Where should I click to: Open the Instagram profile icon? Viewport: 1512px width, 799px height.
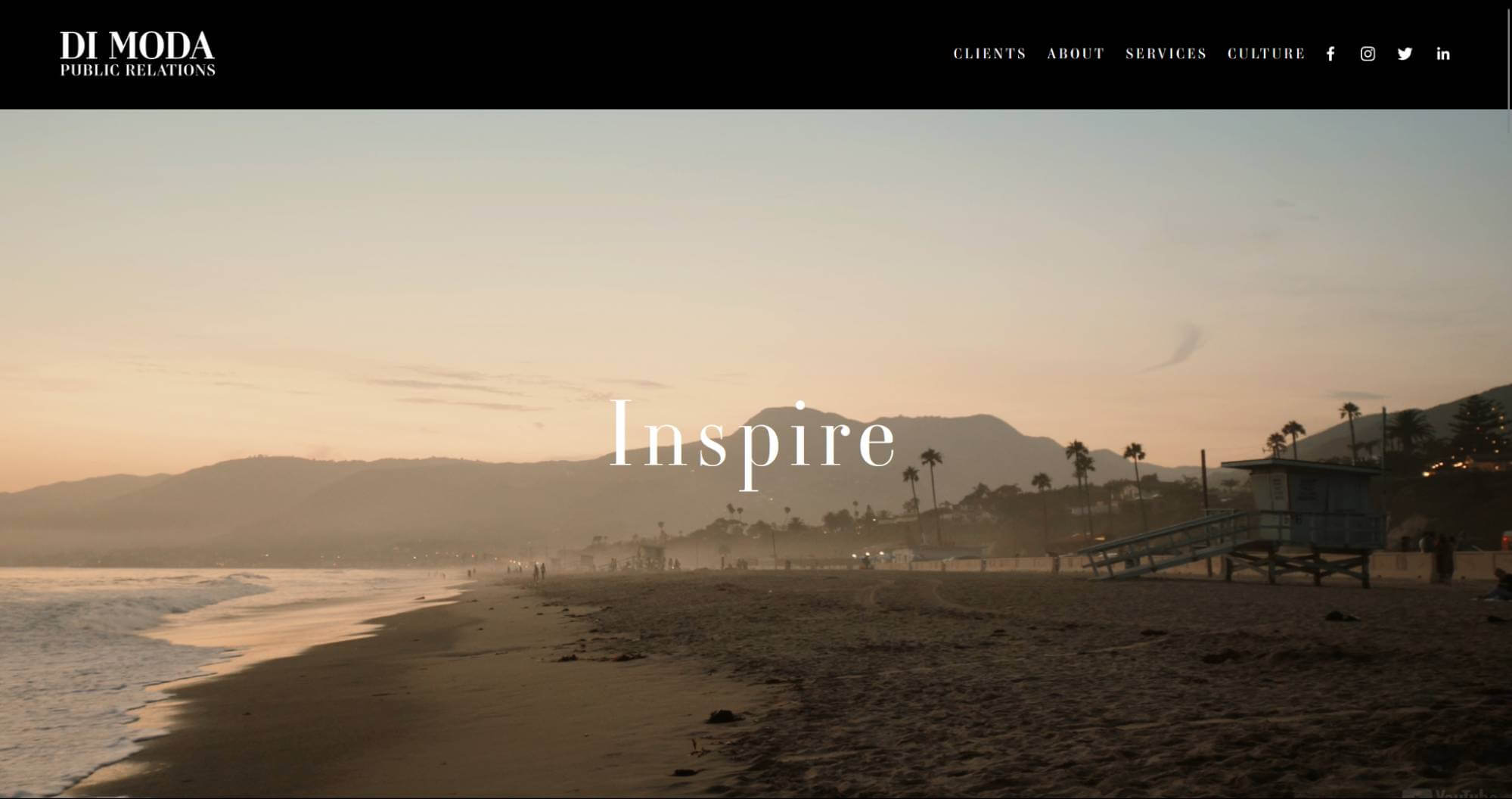coord(1368,54)
